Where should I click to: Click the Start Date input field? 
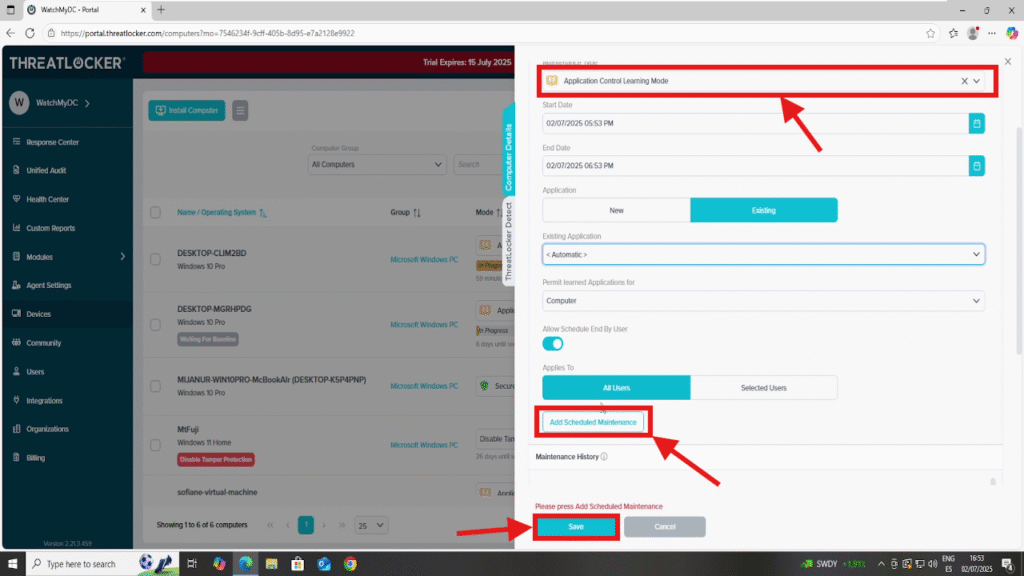pyautogui.click(x=755, y=123)
